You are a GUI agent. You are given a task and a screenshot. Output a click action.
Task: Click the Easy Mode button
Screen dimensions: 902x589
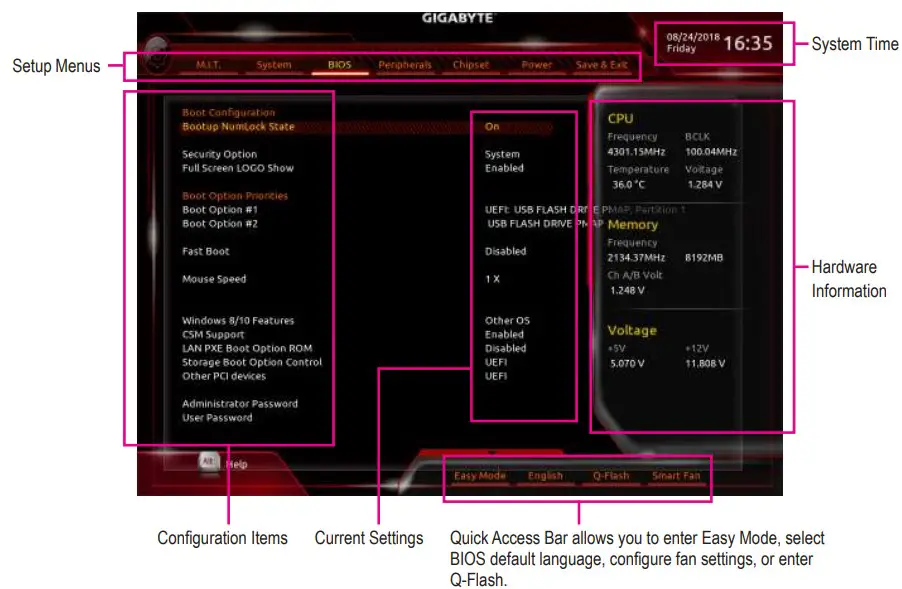[x=480, y=476]
